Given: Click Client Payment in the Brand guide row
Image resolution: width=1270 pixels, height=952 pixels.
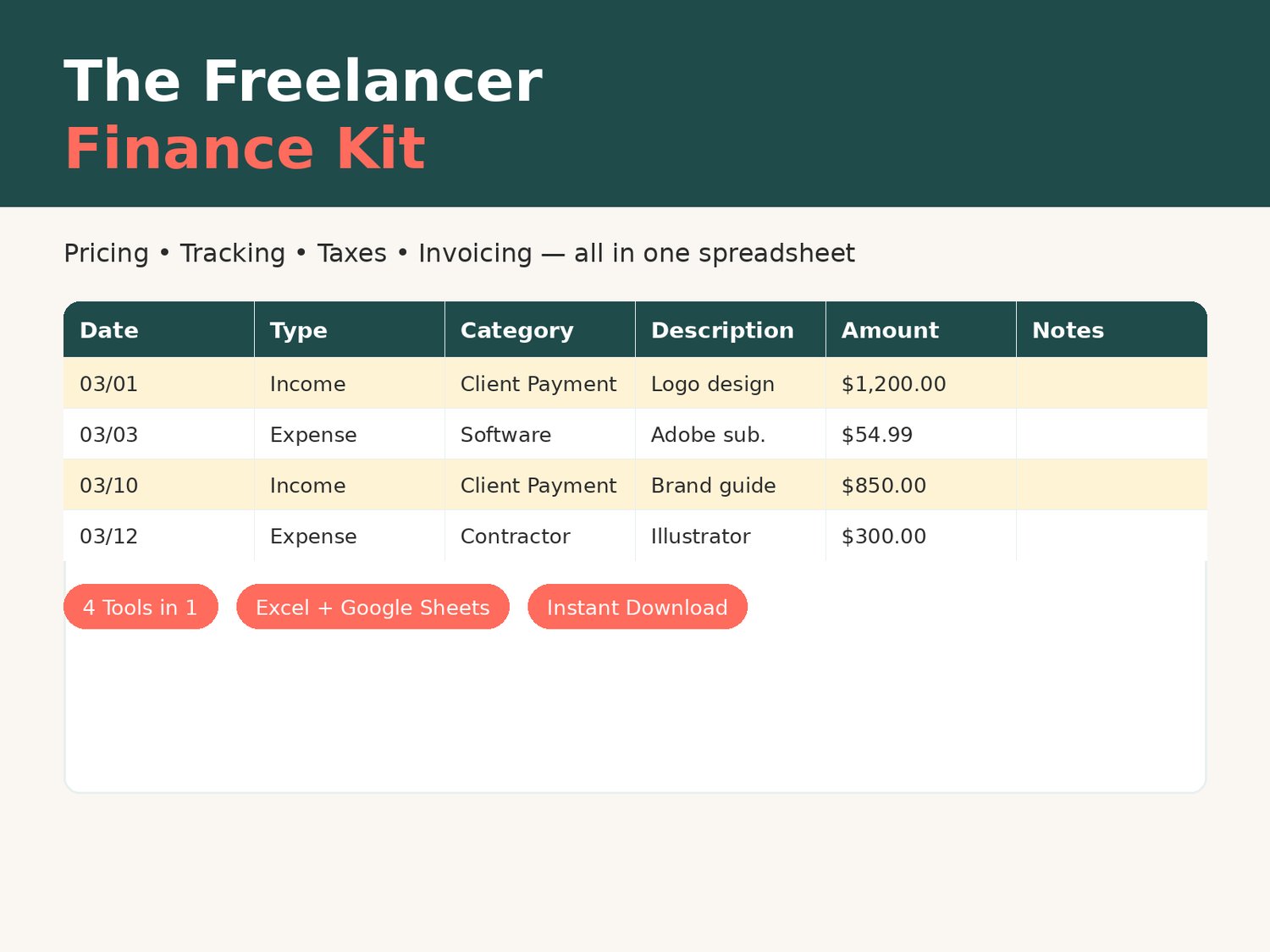Looking at the screenshot, I should coord(540,485).
